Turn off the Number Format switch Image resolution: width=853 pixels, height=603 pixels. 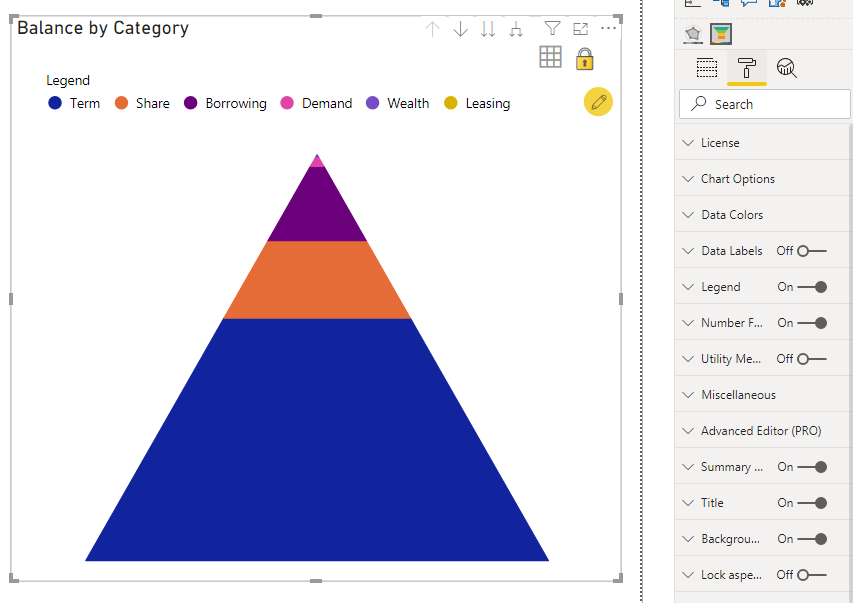812,323
